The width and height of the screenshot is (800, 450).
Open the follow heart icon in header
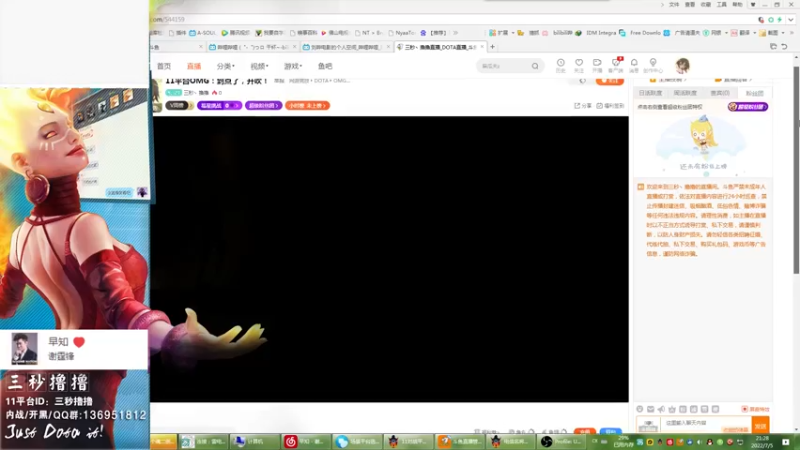(579, 65)
